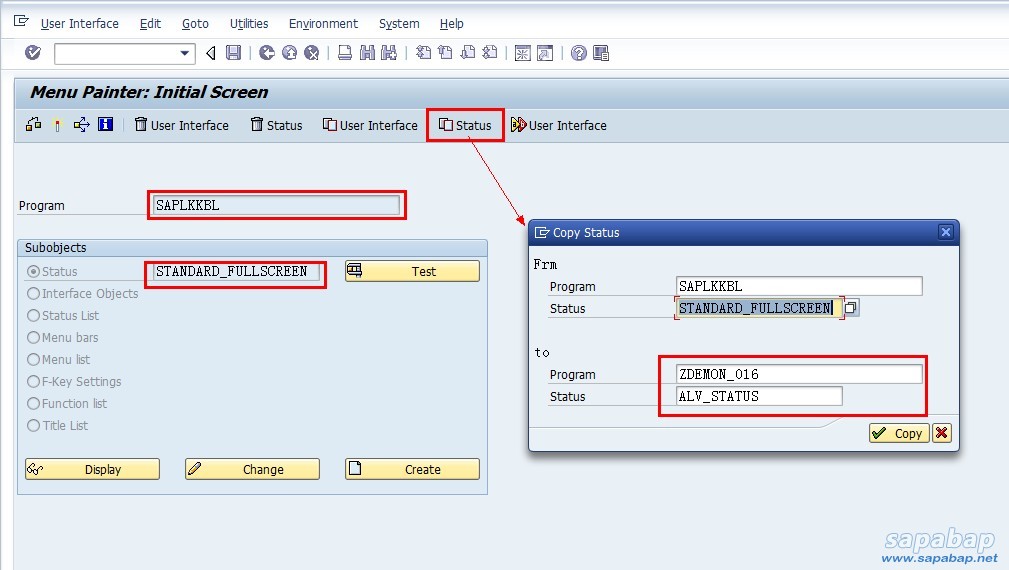Click the red X cancel button in Copy Status
This screenshot has height=570, width=1009.
click(941, 433)
